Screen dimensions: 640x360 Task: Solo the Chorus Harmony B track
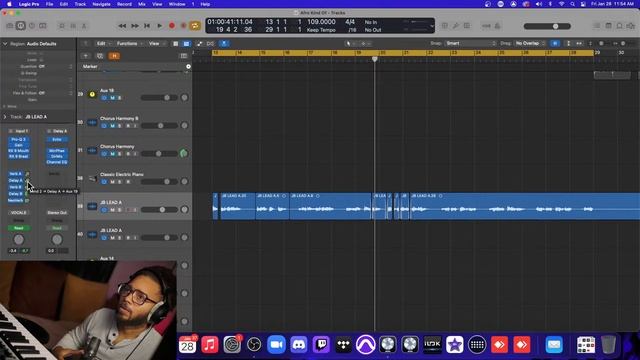point(120,126)
